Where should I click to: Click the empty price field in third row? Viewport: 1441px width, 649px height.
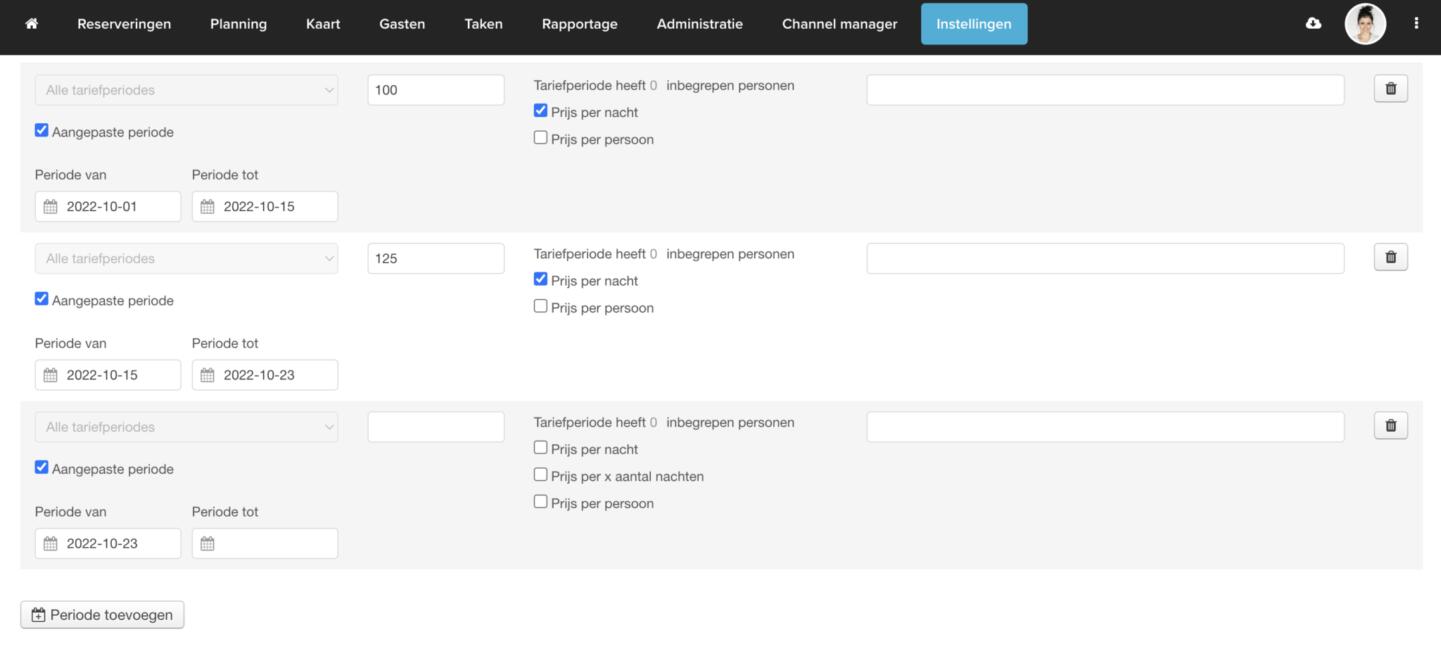point(435,427)
